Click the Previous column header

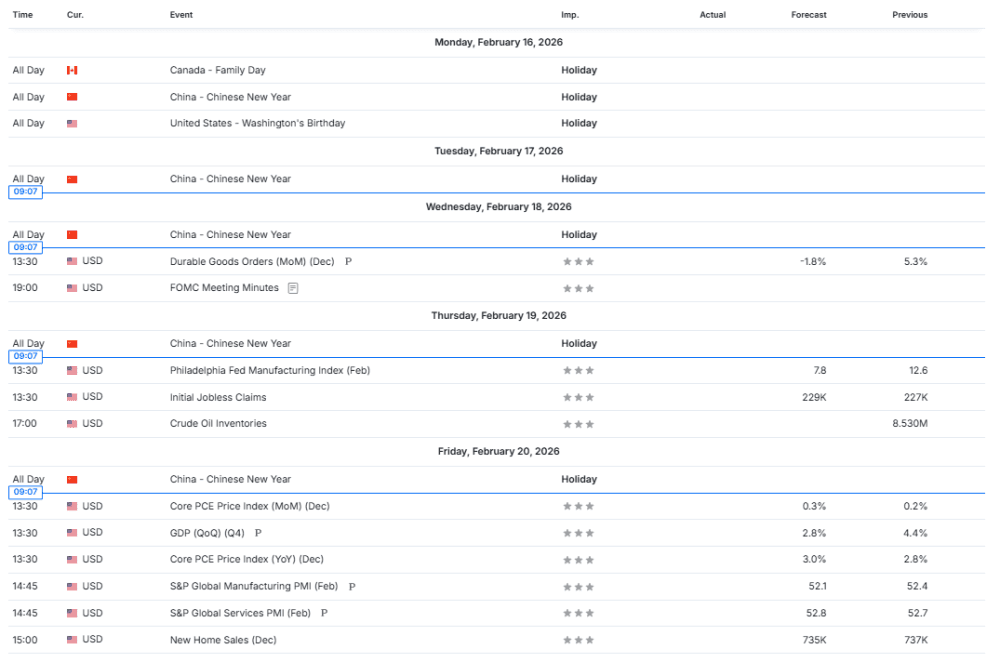click(x=909, y=15)
